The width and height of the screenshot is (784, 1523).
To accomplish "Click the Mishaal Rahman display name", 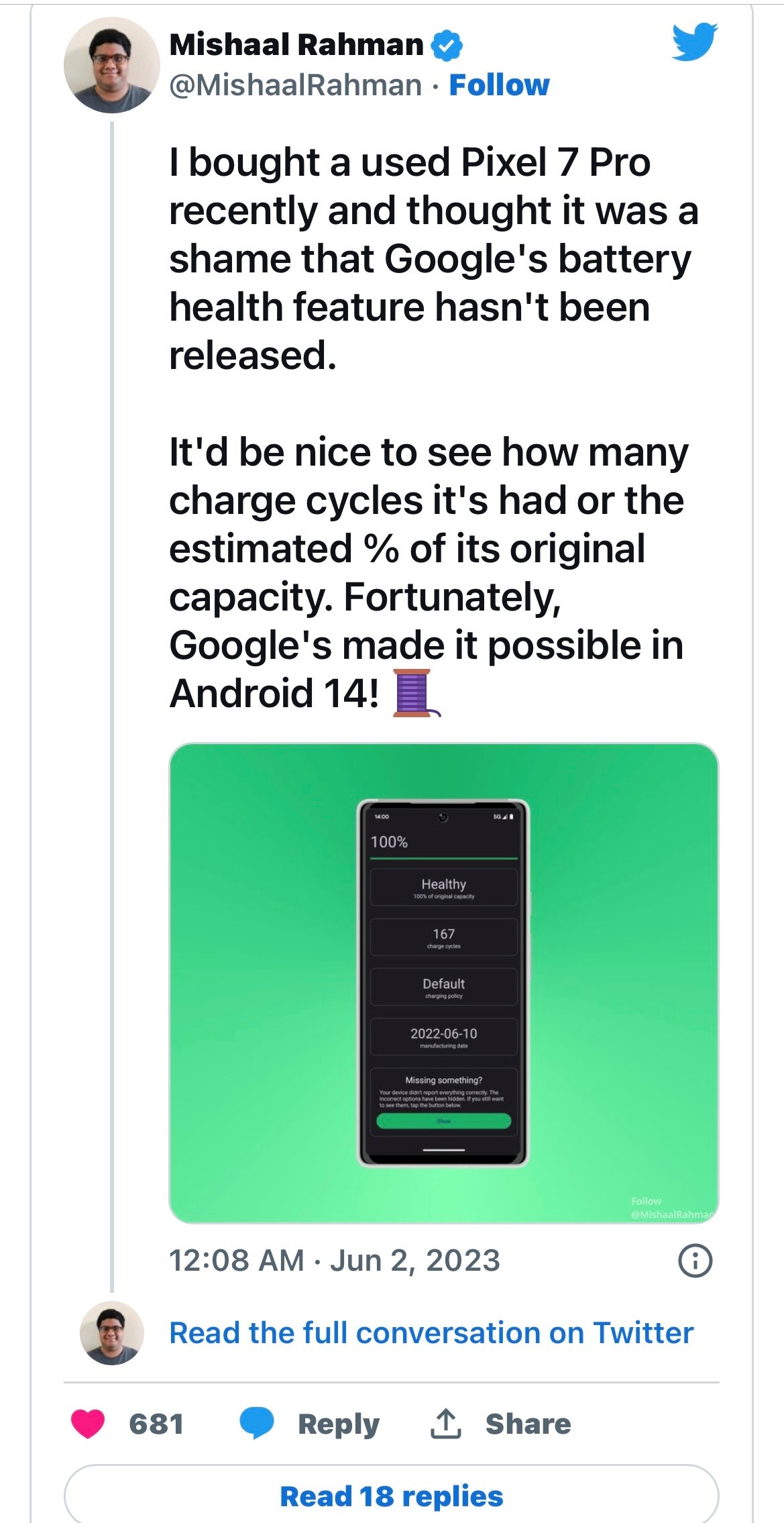I will click(x=296, y=45).
